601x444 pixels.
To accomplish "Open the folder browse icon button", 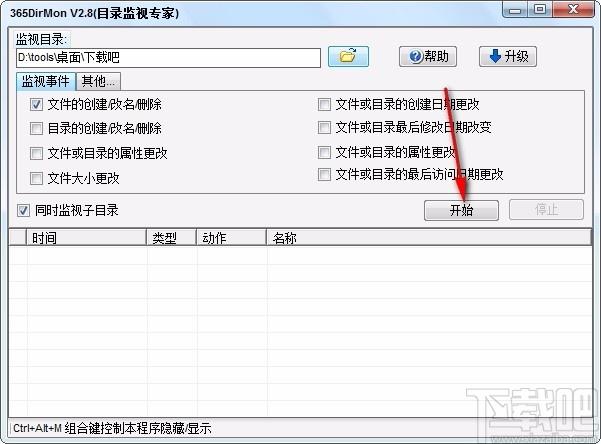I will pyautogui.click(x=348, y=57).
